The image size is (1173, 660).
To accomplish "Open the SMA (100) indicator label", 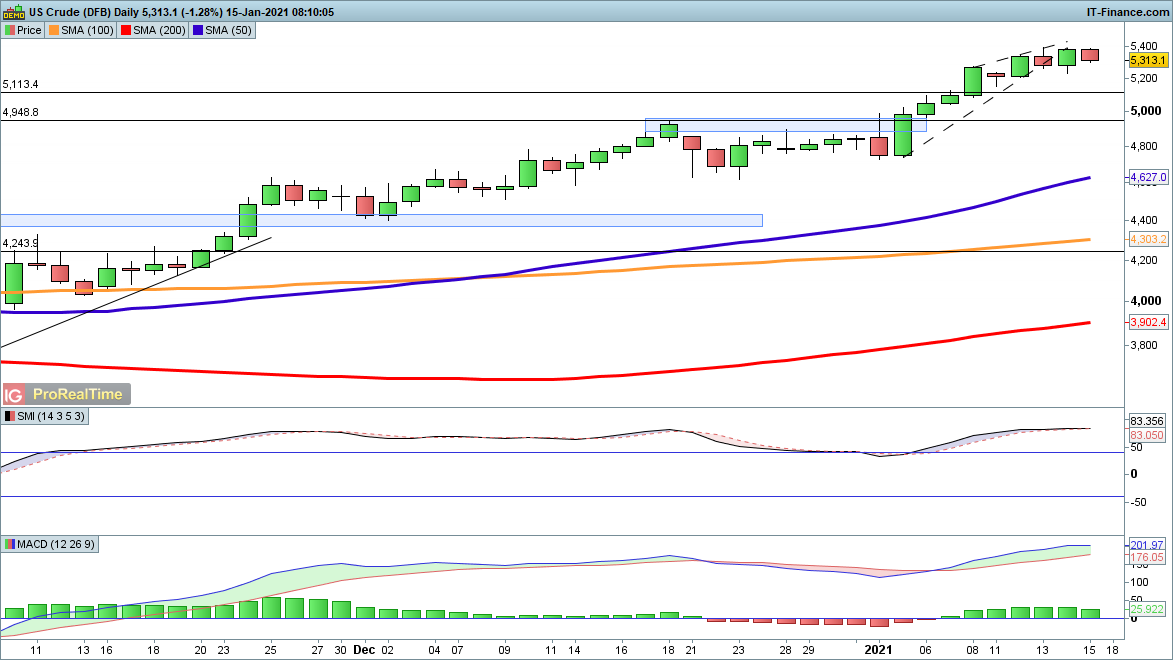I will [x=88, y=31].
